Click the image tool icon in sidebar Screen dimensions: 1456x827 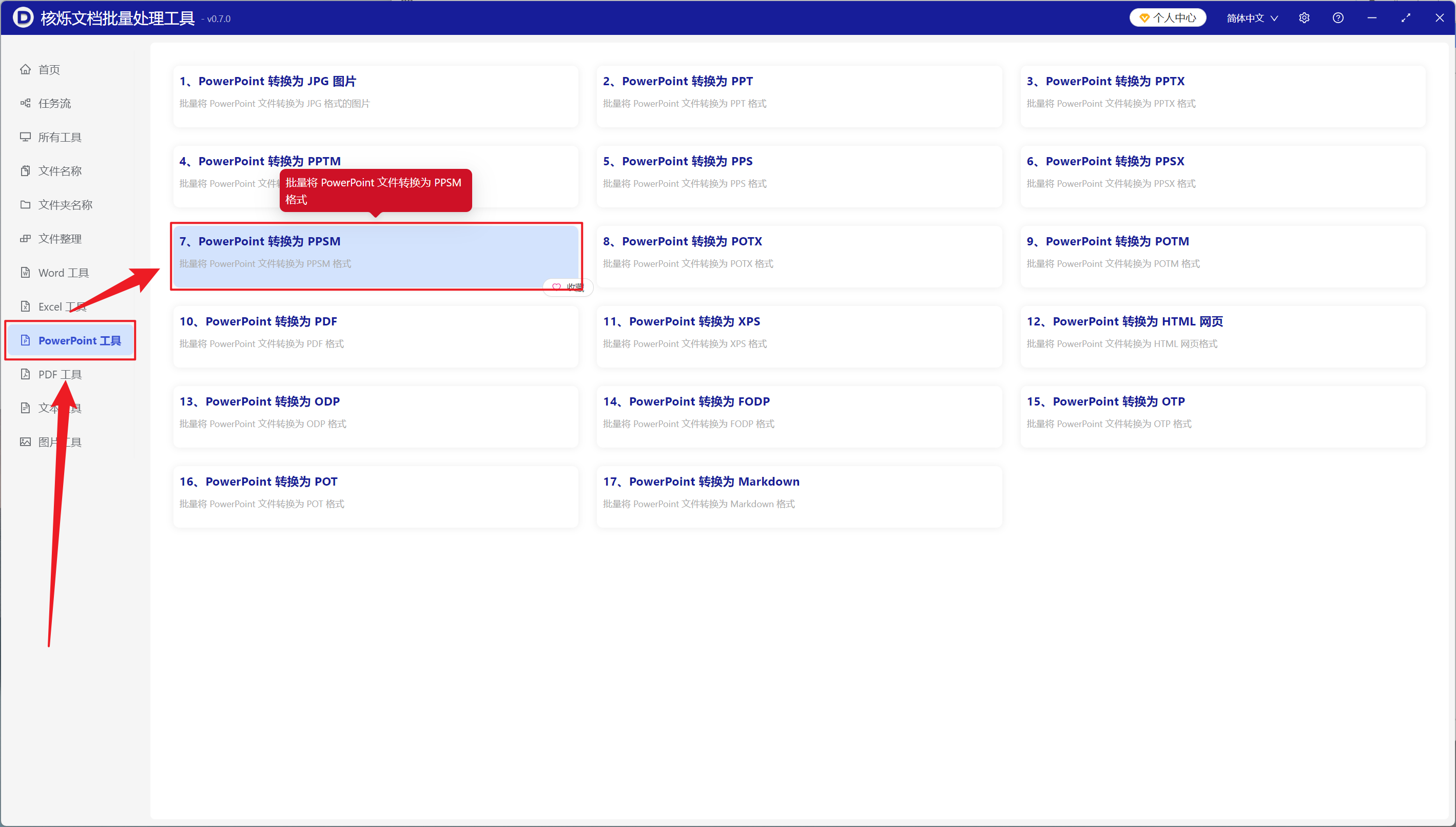click(26, 442)
